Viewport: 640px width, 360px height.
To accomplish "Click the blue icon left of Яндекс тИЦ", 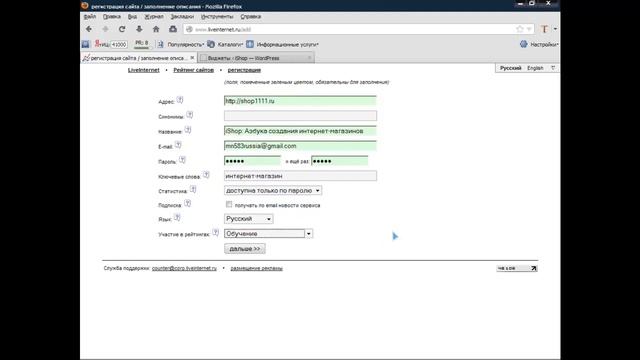I will (85, 44).
